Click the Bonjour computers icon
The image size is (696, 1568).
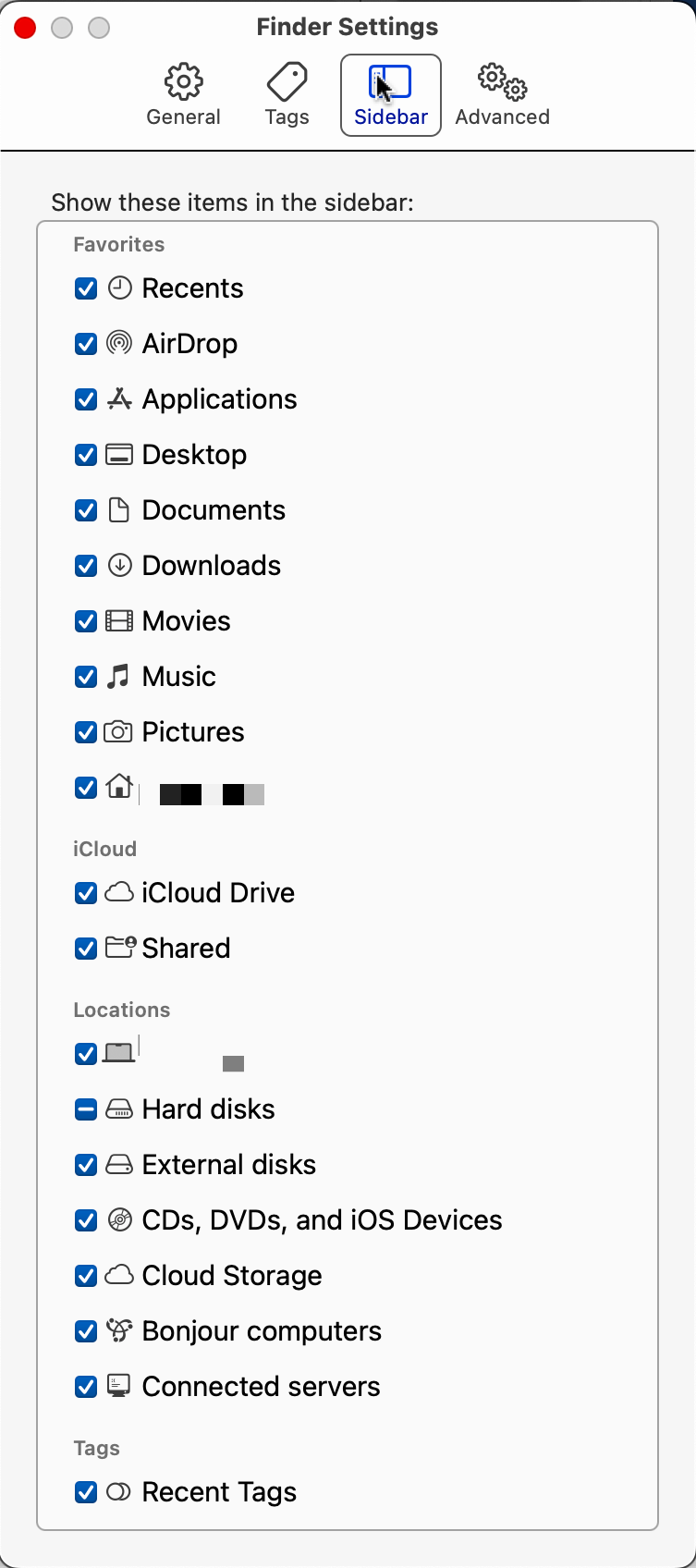click(x=119, y=1330)
